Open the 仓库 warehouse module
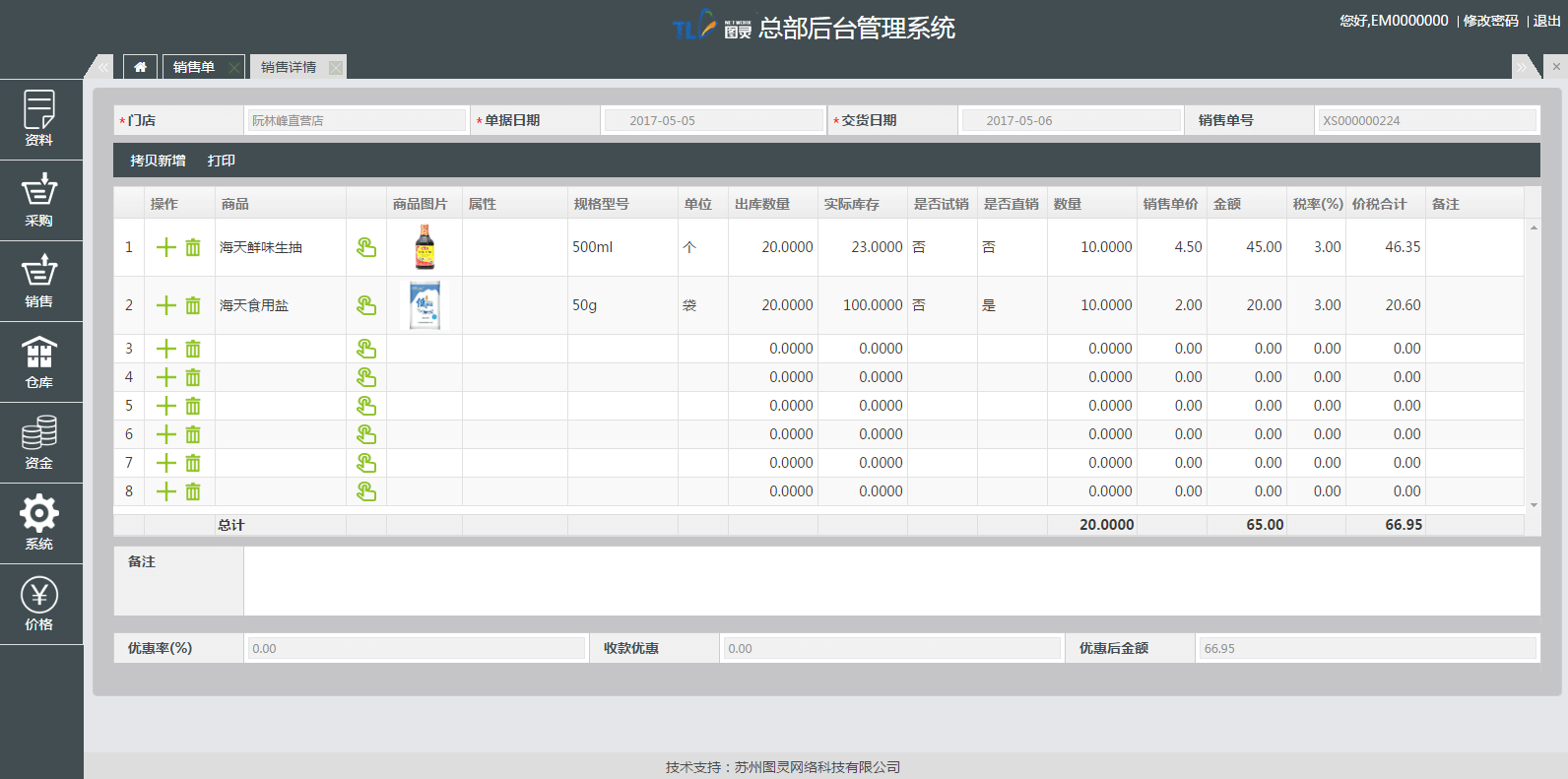This screenshot has width=1568, height=779. (x=39, y=360)
